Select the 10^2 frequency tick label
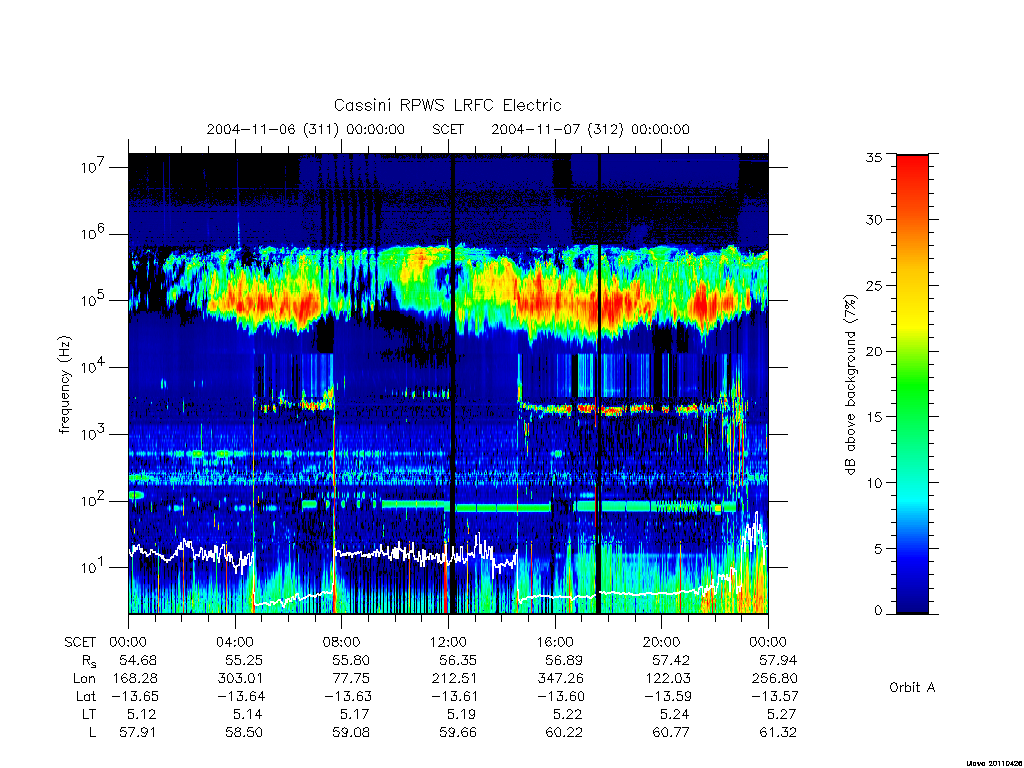This screenshot has height=768, width=1024. 94,501
